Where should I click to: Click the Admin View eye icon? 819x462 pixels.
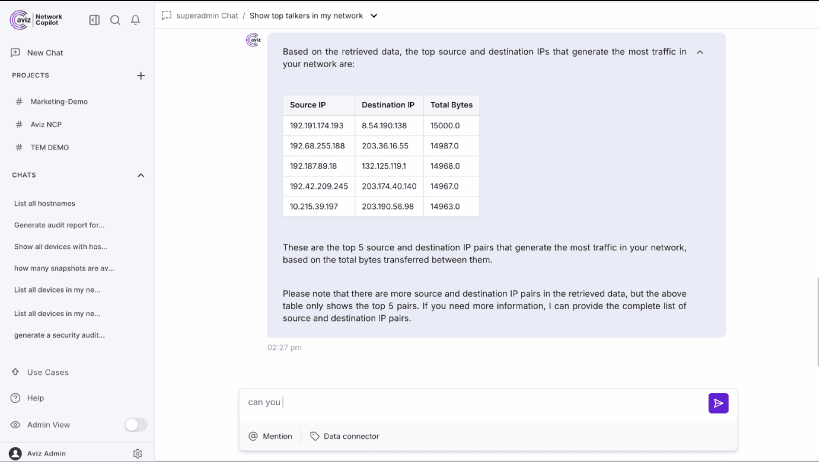[x=15, y=425]
